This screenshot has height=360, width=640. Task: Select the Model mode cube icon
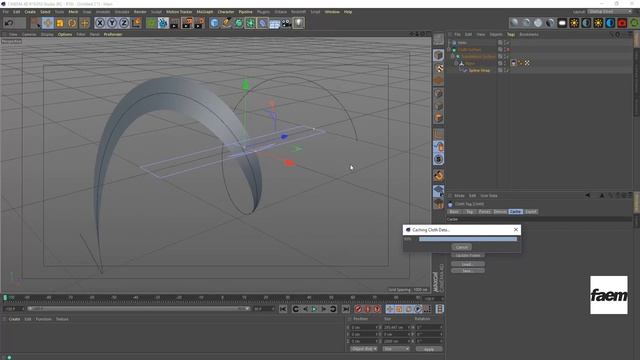click(x=438, y=55)
